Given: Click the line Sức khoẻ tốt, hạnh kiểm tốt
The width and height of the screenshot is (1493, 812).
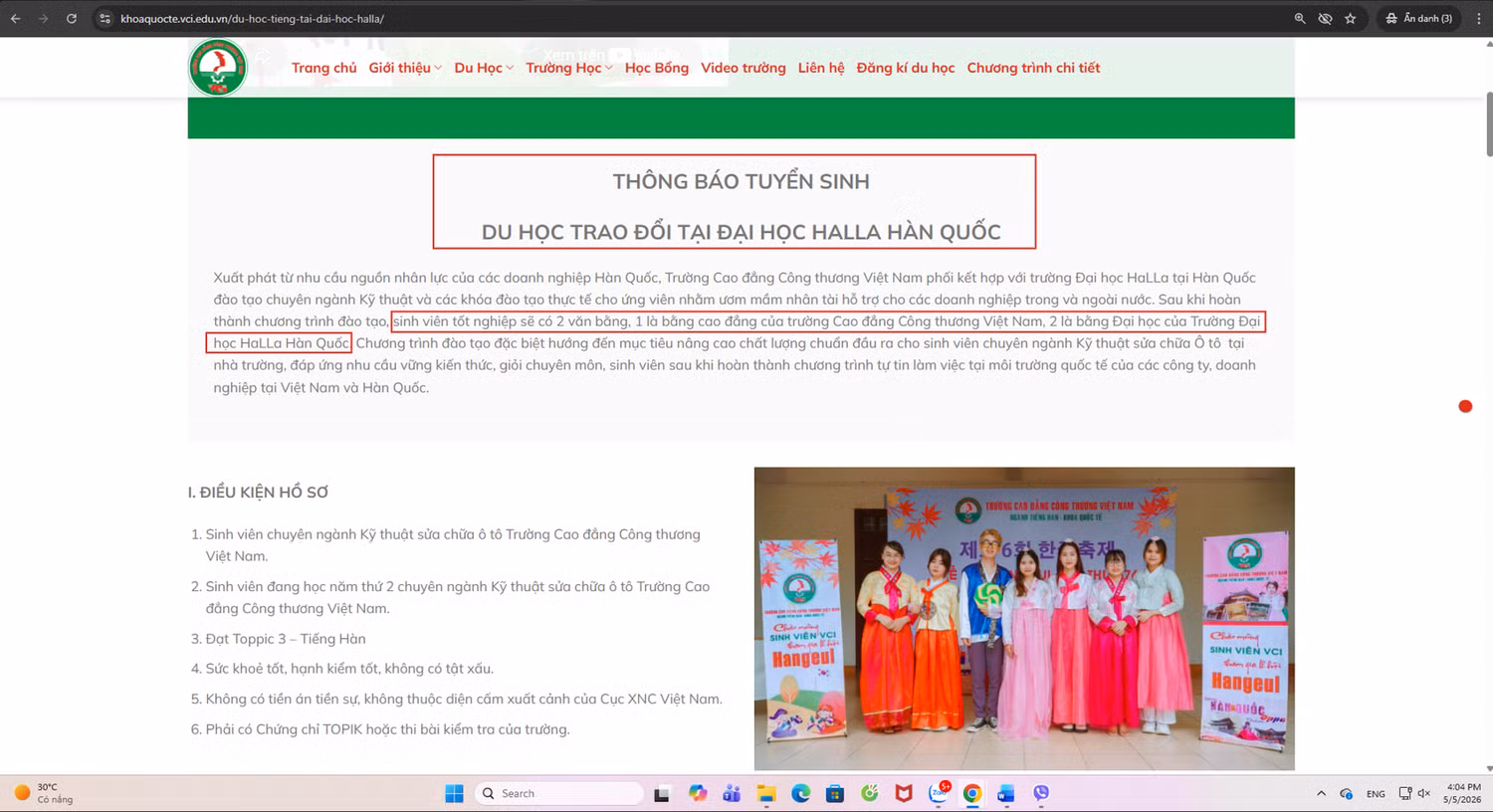Looking at the screenshot, I should 349,669.
